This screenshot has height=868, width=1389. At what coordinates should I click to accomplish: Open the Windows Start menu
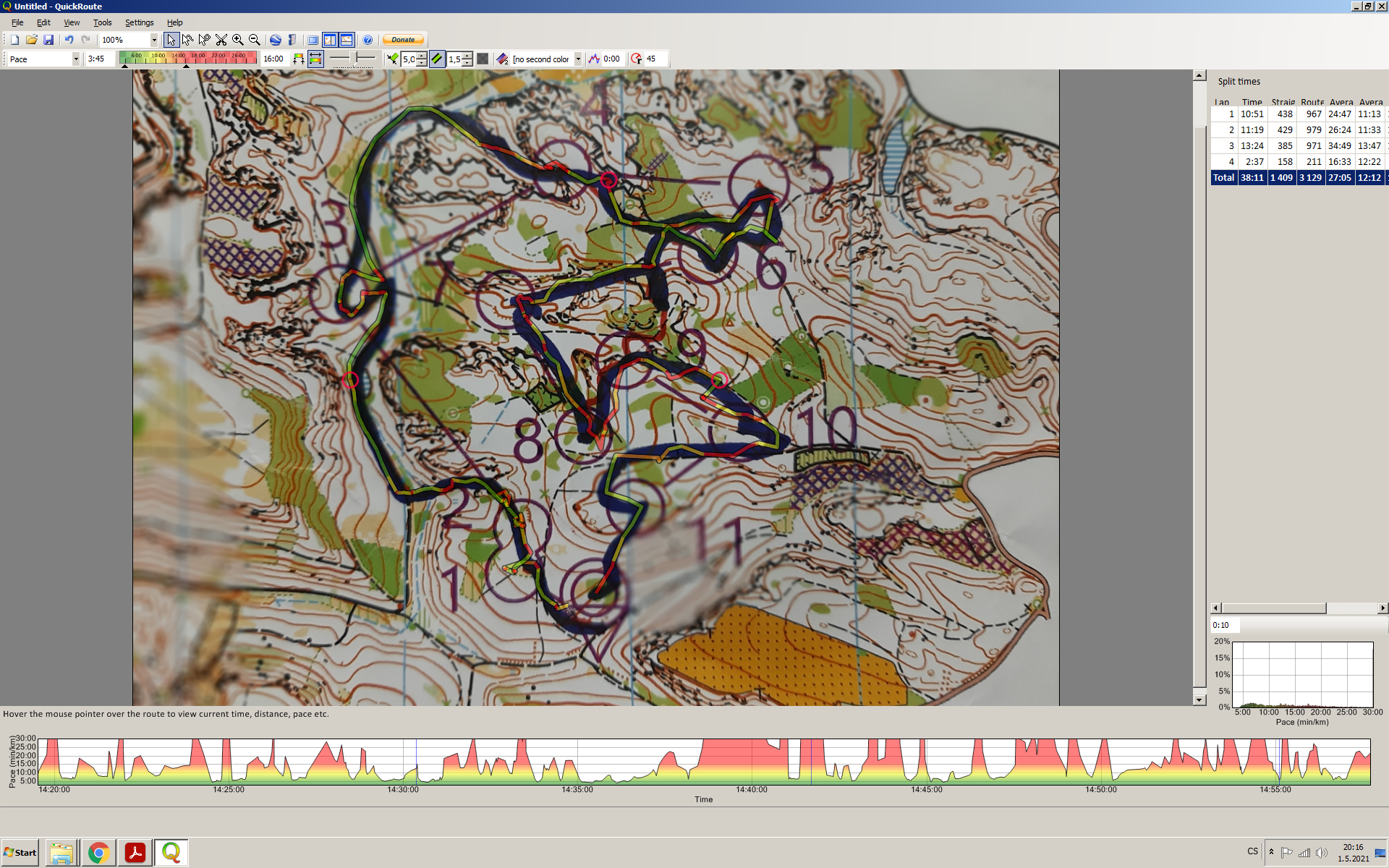point(20,853)
